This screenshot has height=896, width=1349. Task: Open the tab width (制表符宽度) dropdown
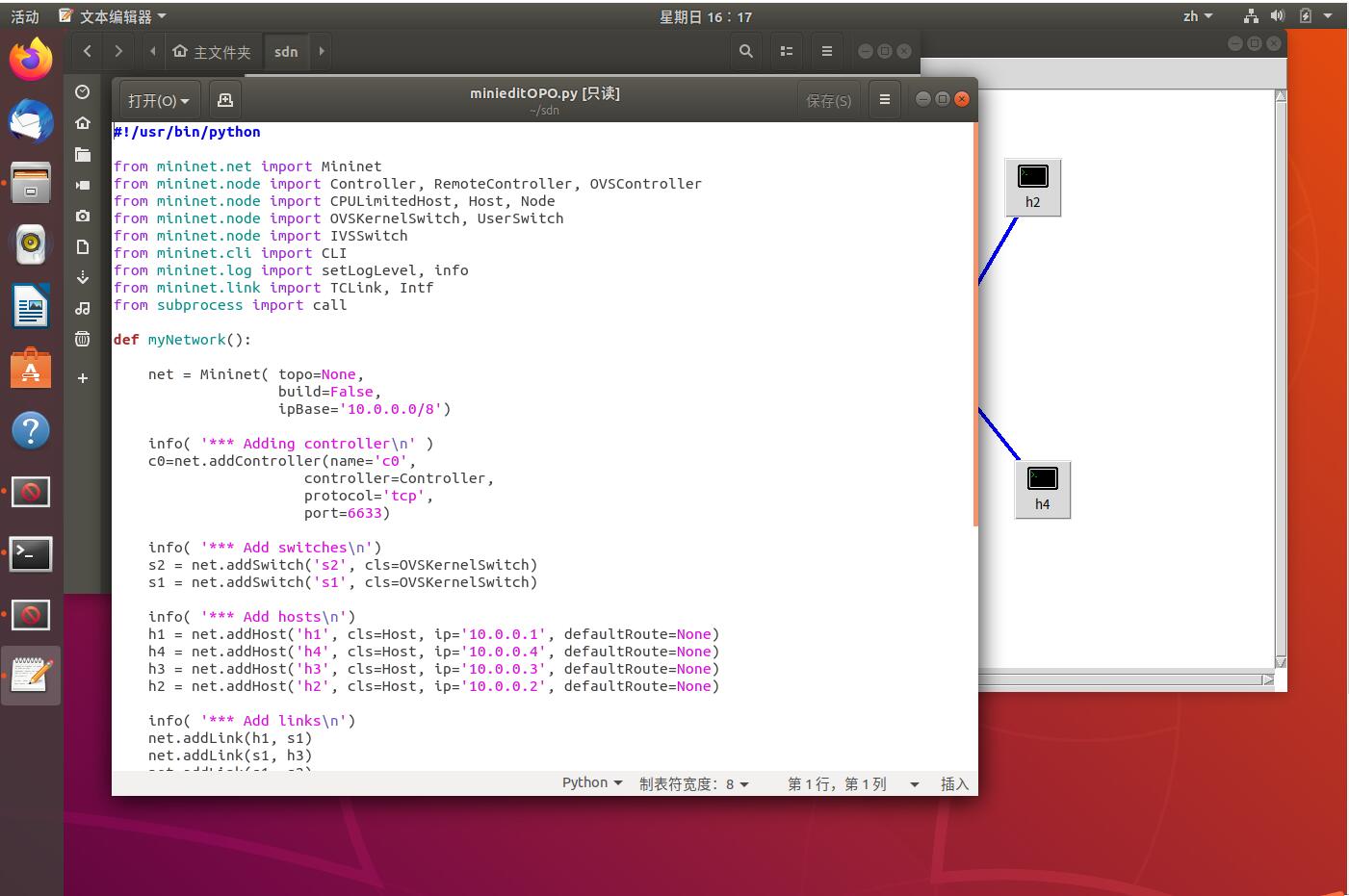point(693,784)
